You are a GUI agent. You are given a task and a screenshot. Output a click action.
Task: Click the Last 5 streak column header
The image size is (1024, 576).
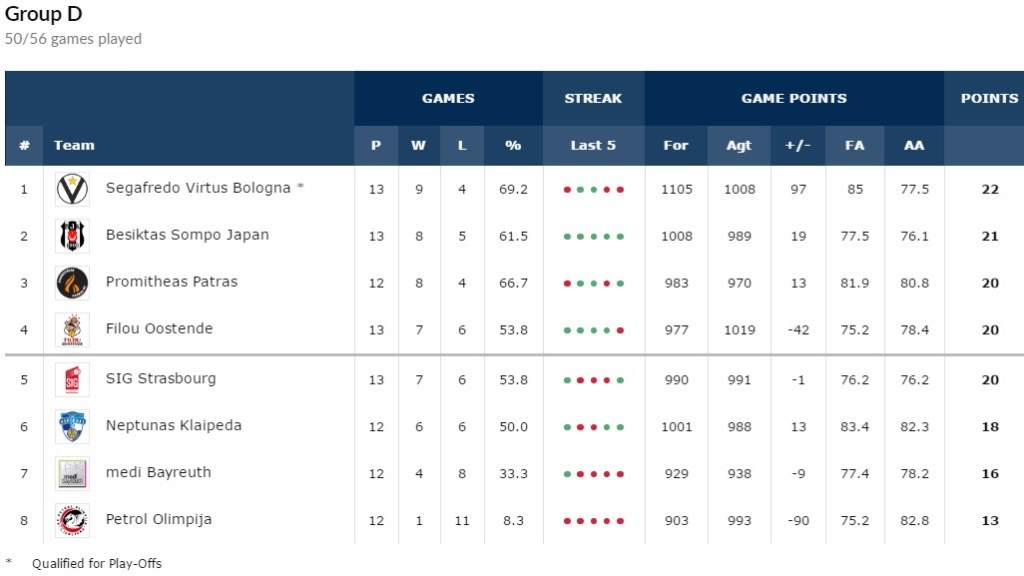click(593, 145)
